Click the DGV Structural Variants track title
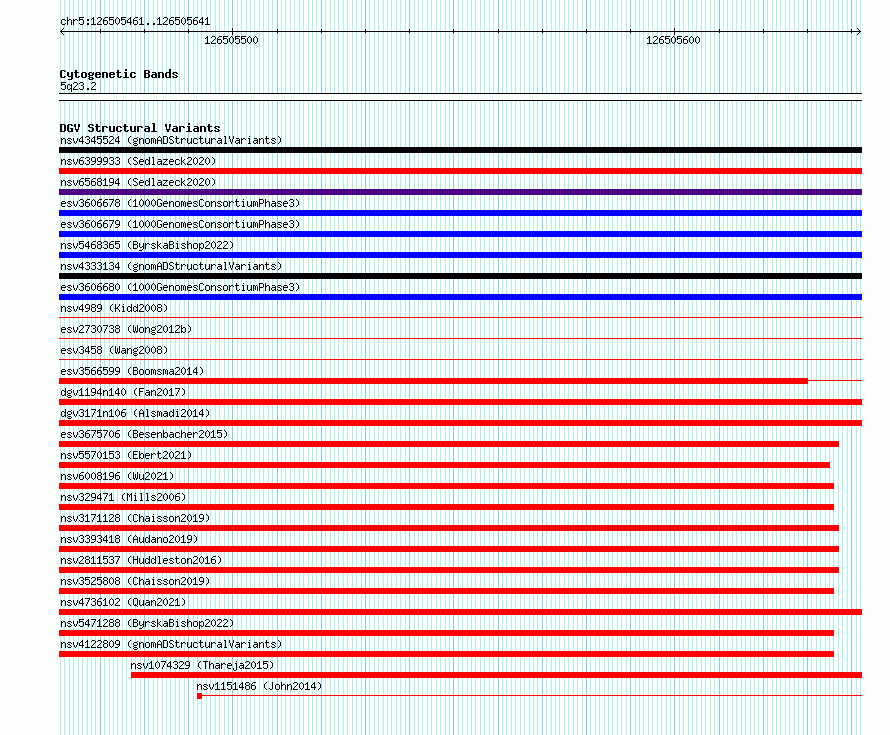The image size is (890, 735). tap(140, 128)
